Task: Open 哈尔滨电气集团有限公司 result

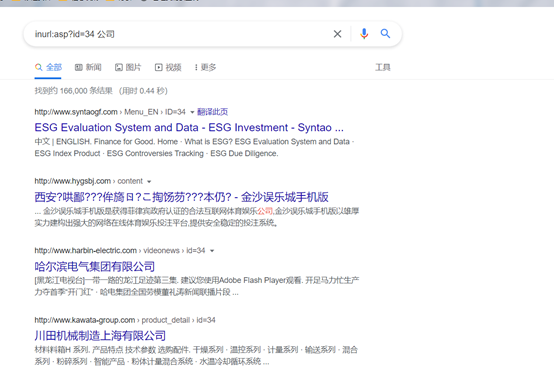Action: click(95, 266)
